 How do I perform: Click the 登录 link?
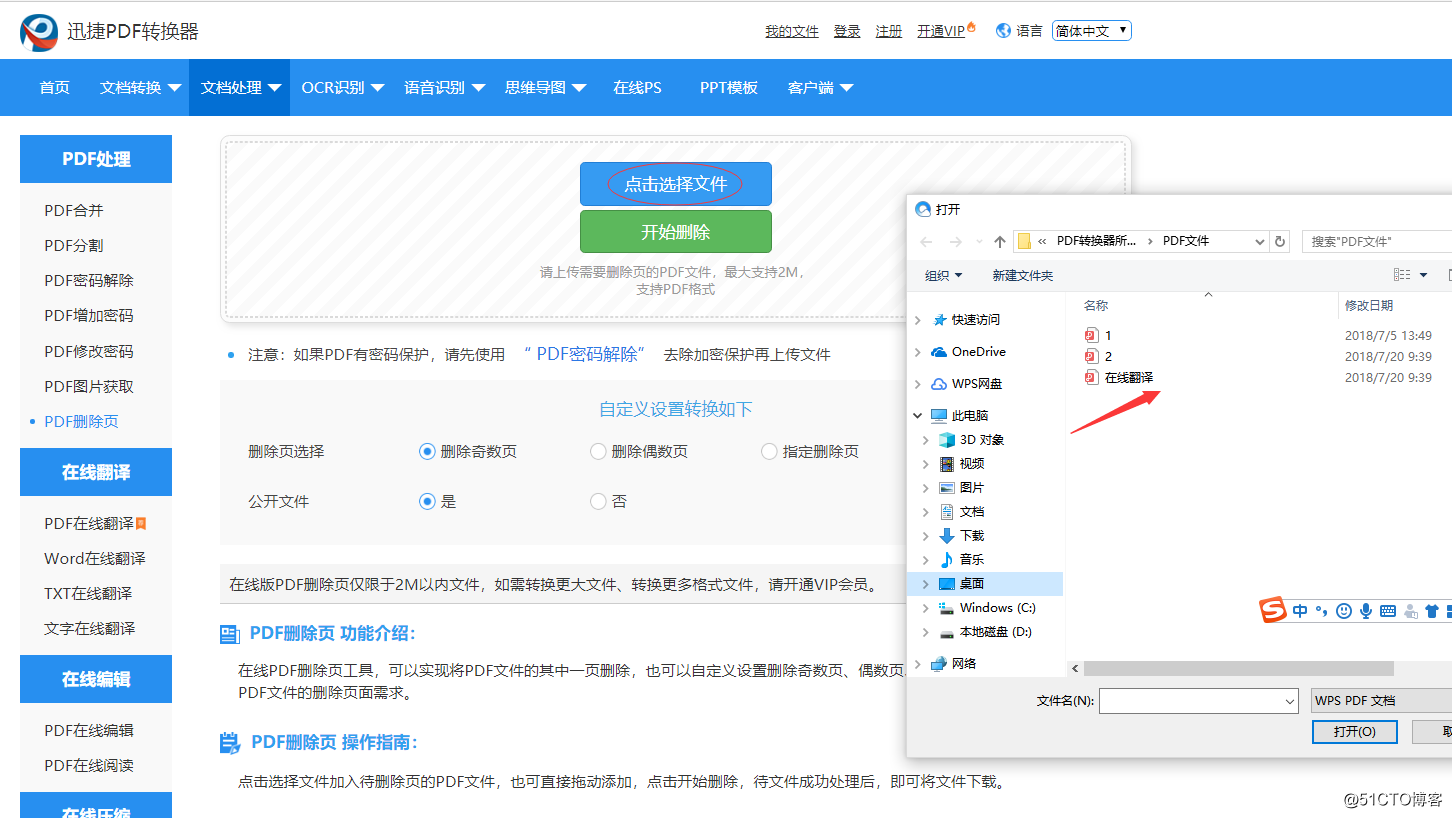[x=847, y=31]
